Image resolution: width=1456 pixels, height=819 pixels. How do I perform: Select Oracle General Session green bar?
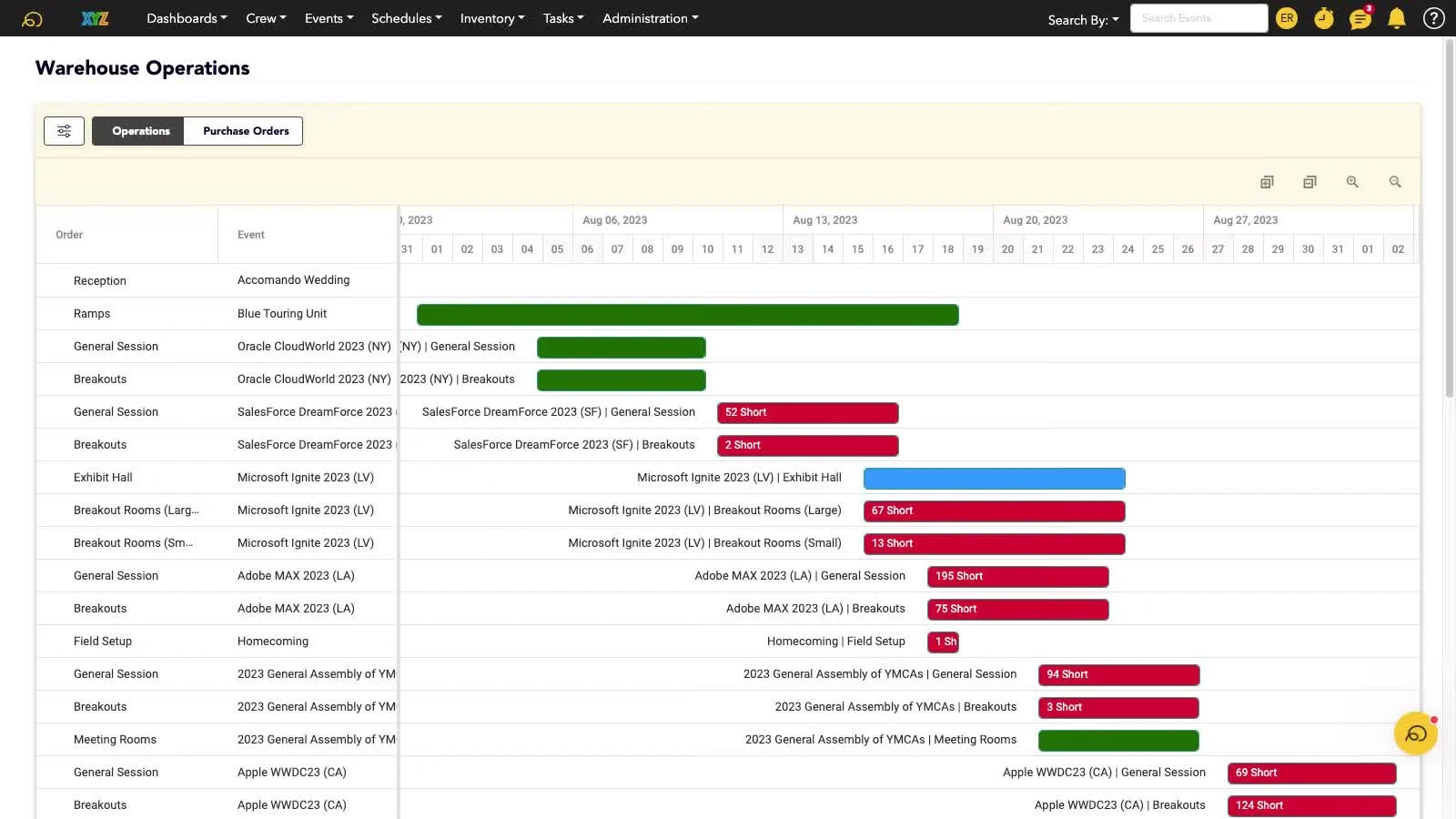coord(622,348)
